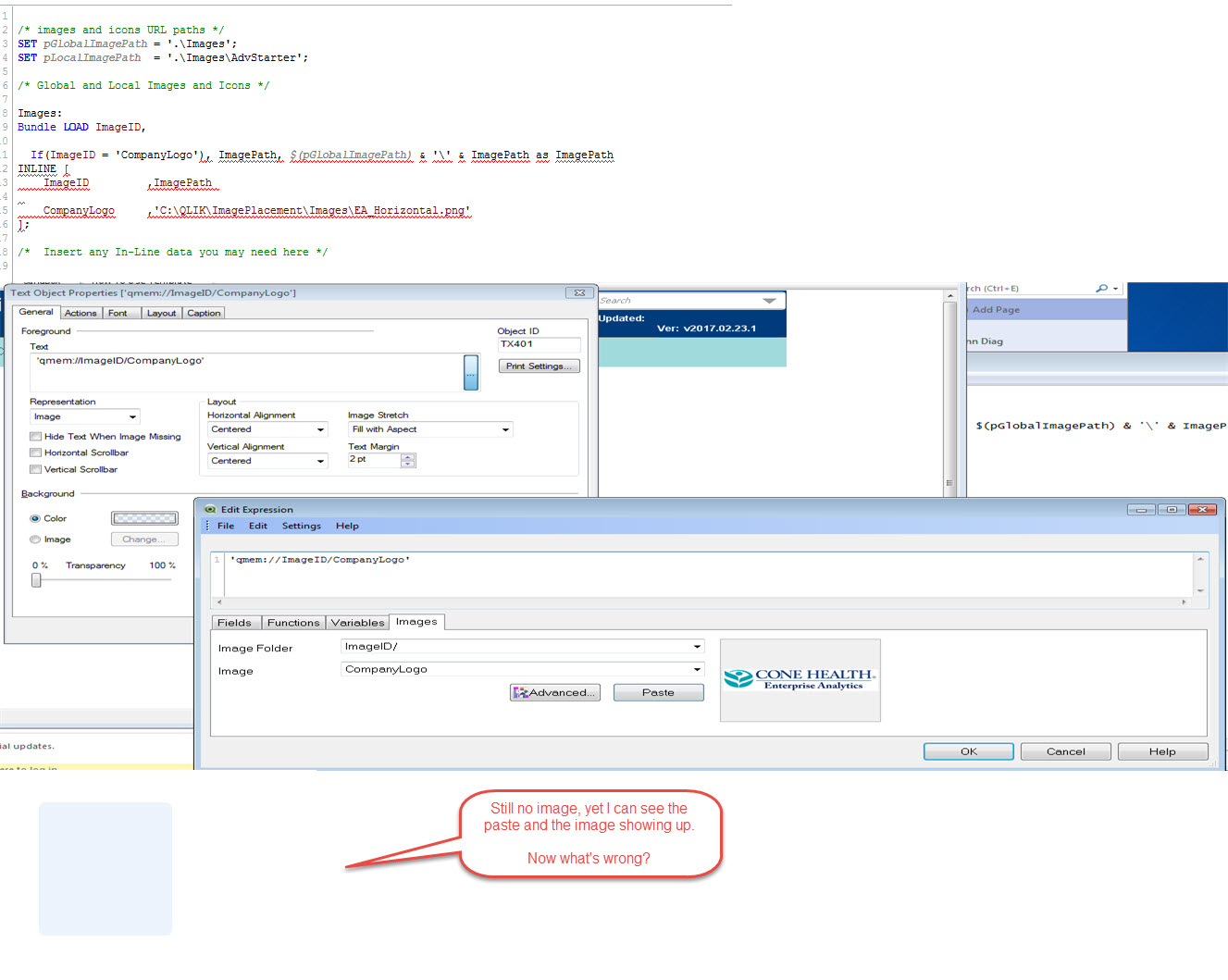Click Add Page item

(x=996, y=310)
